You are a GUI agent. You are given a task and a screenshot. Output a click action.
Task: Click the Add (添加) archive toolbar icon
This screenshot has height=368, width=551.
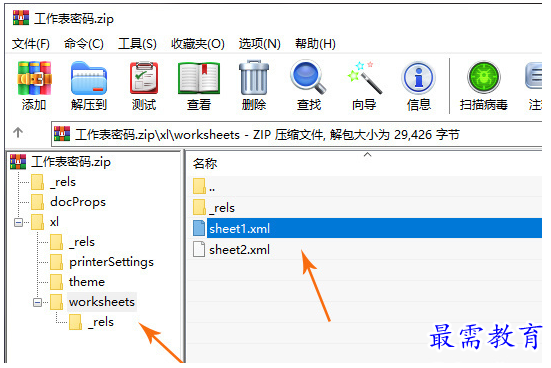pos(34,78)
